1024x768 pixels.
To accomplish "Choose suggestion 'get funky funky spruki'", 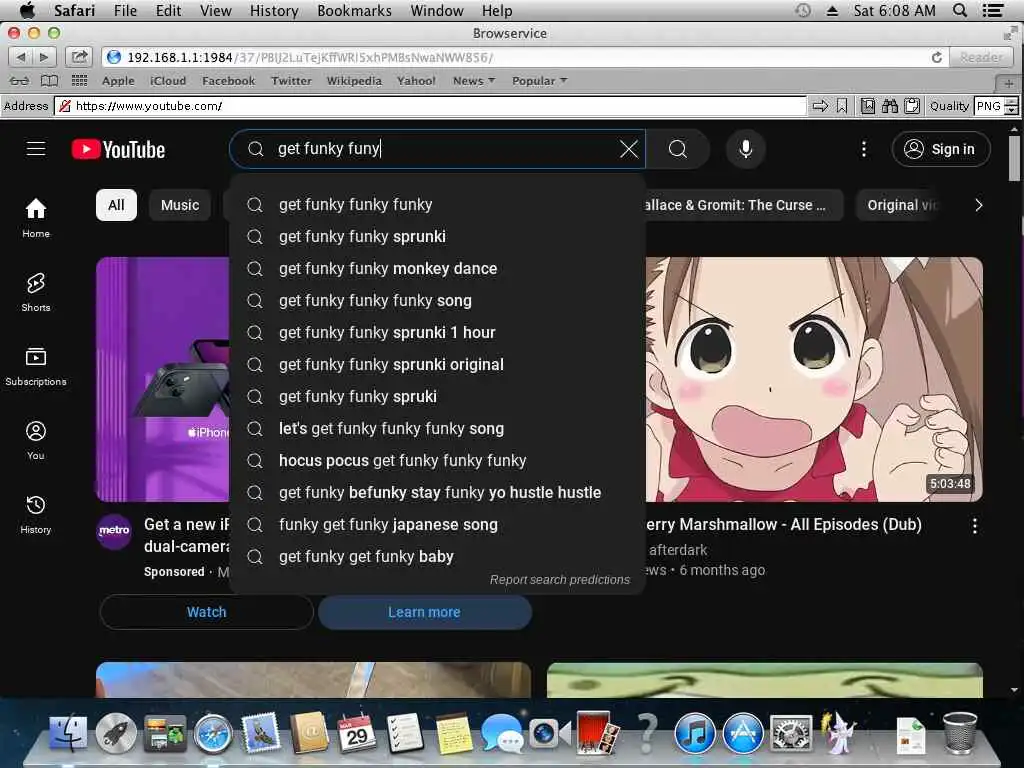I will [x=437, y=396].
